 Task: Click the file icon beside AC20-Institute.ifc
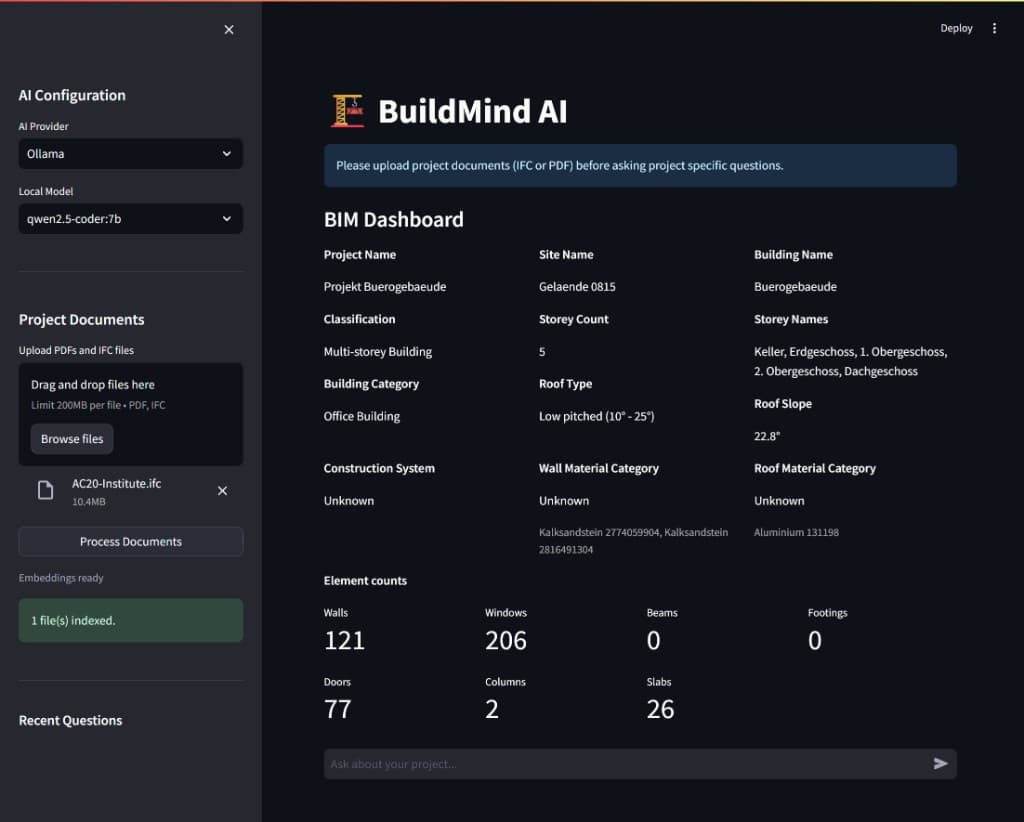pos(45,490)
